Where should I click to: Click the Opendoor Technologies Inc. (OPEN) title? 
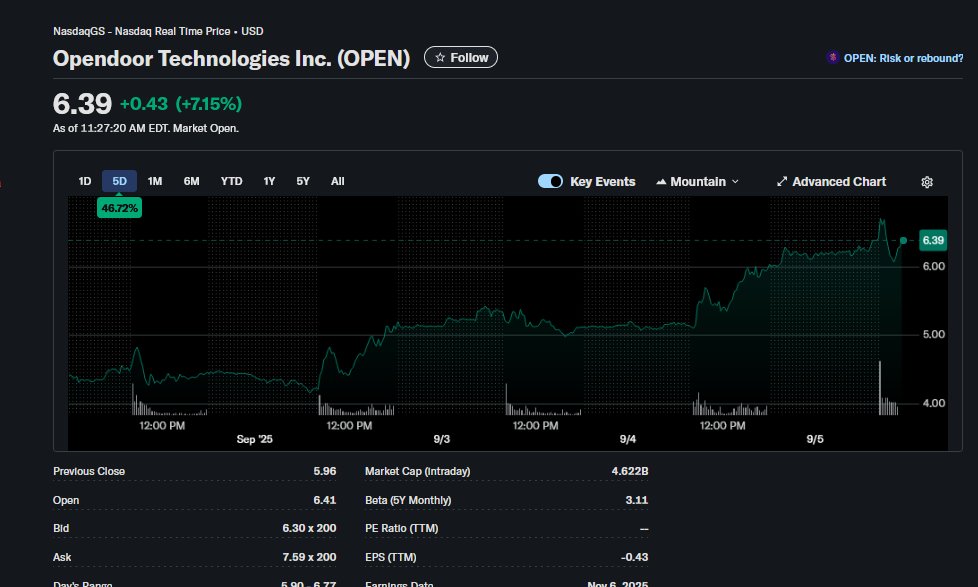point(231,58)
